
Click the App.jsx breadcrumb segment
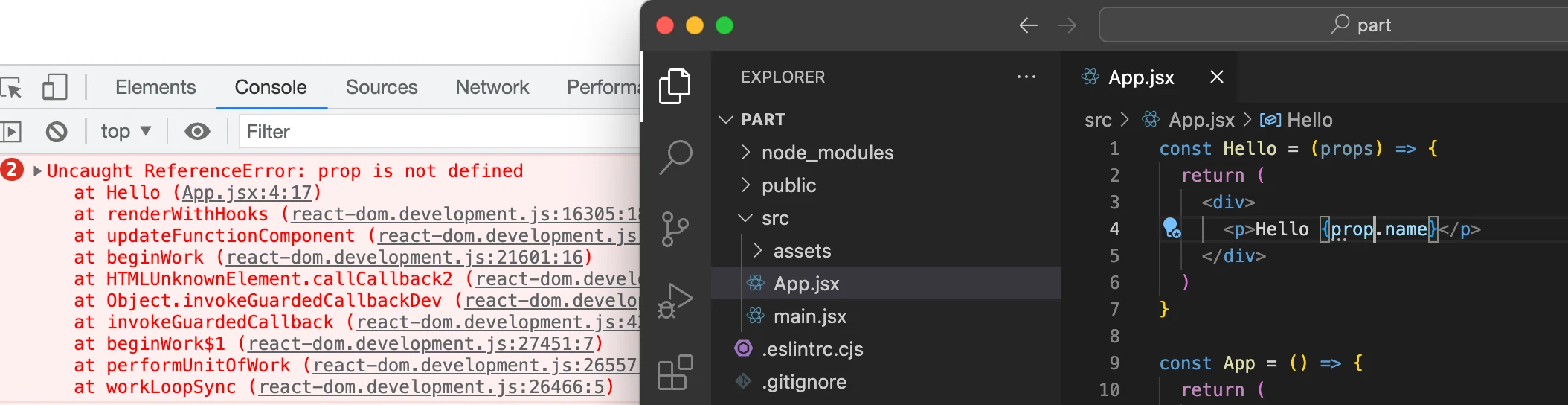1201,120
